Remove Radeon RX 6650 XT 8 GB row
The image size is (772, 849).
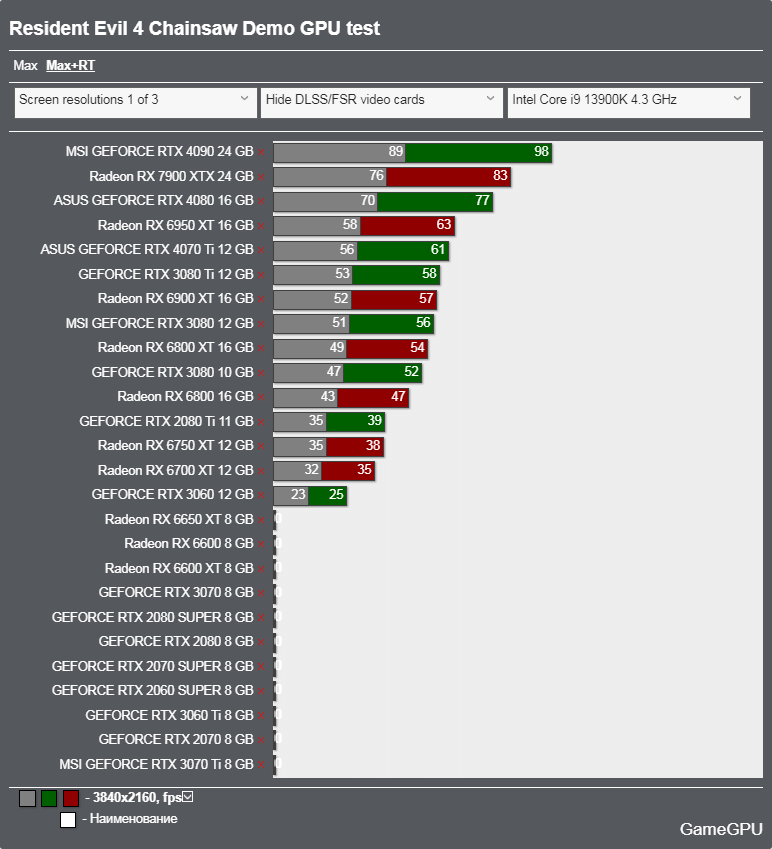(x=261, y=520)
